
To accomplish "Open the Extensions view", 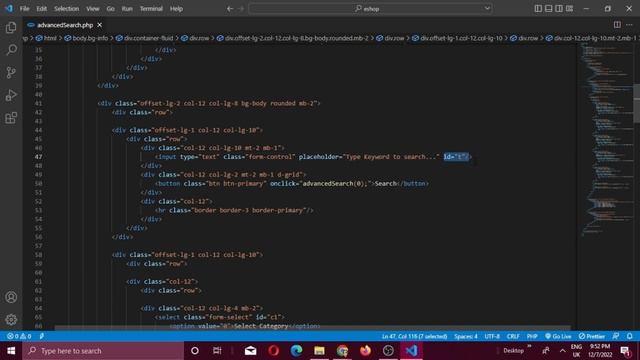I will pos(11,118).
